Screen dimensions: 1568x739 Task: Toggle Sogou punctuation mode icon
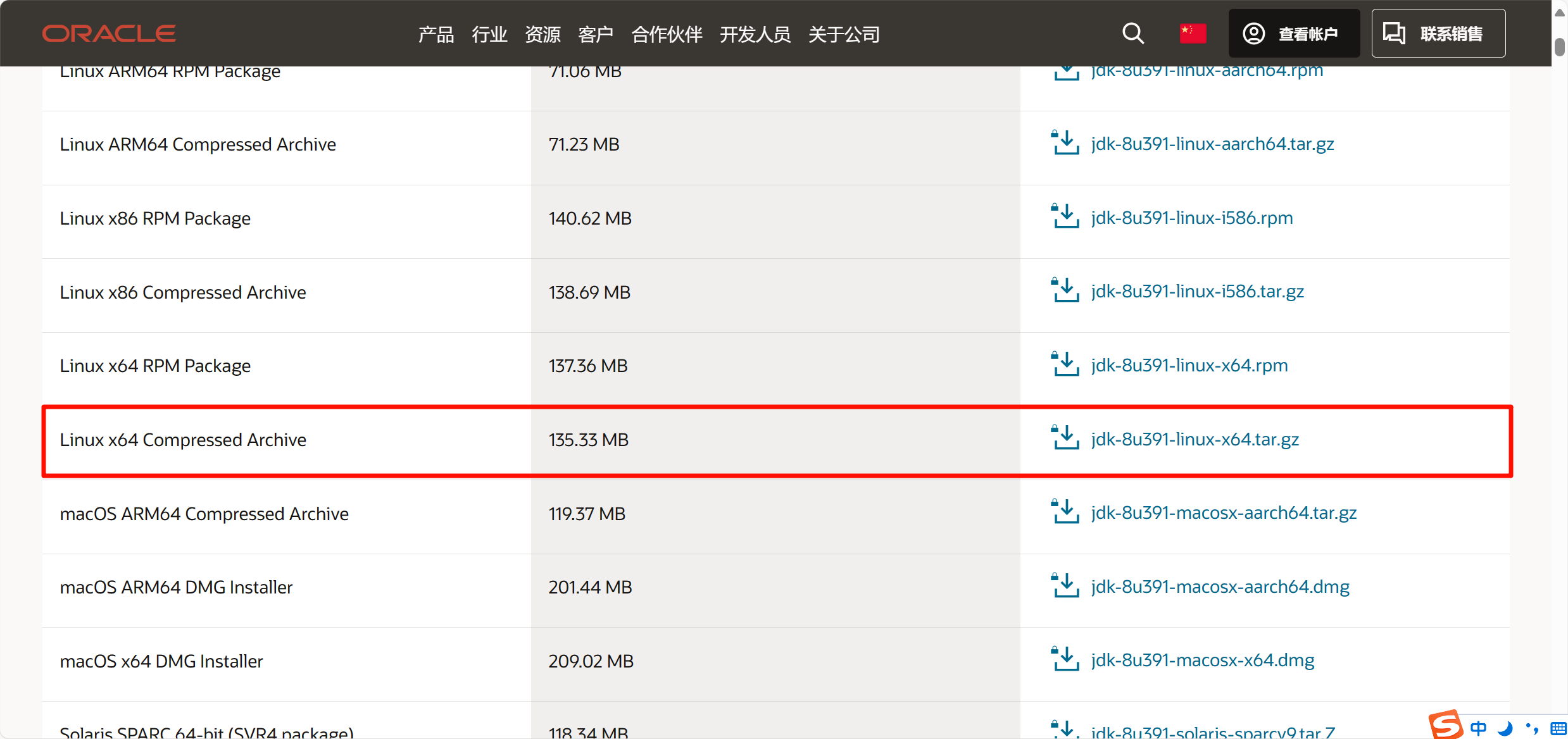[1532, 728]
